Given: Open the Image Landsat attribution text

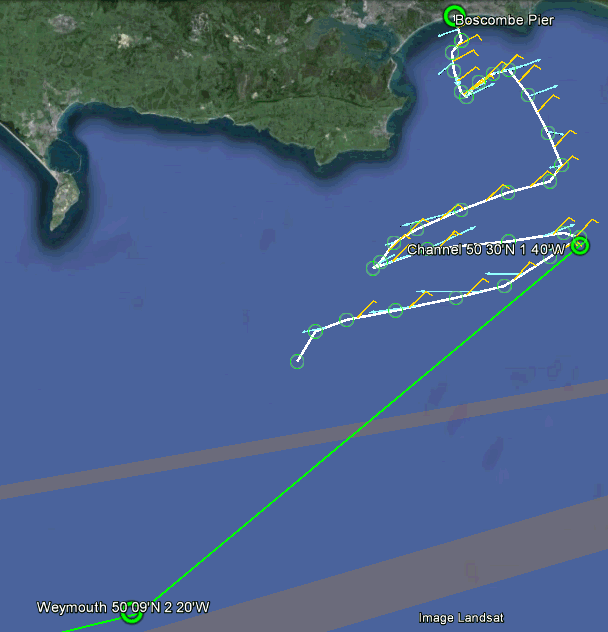Looking at the screenshot, I should [x=461, y=617].
